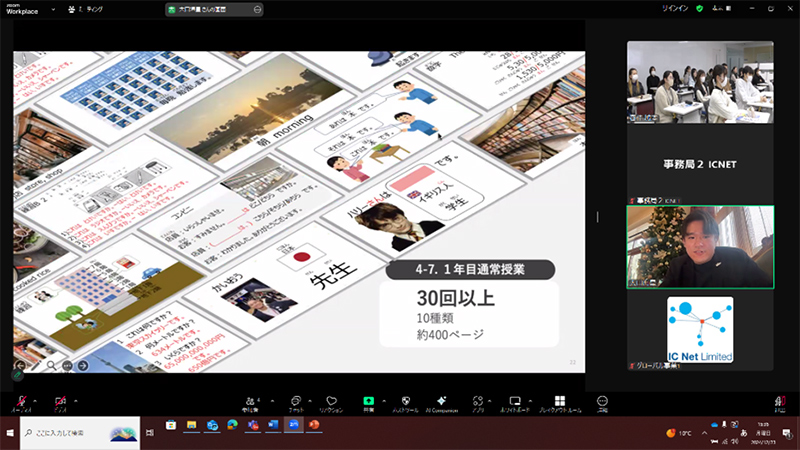
Task: Expand chat options caret
Action: (310, 401)
